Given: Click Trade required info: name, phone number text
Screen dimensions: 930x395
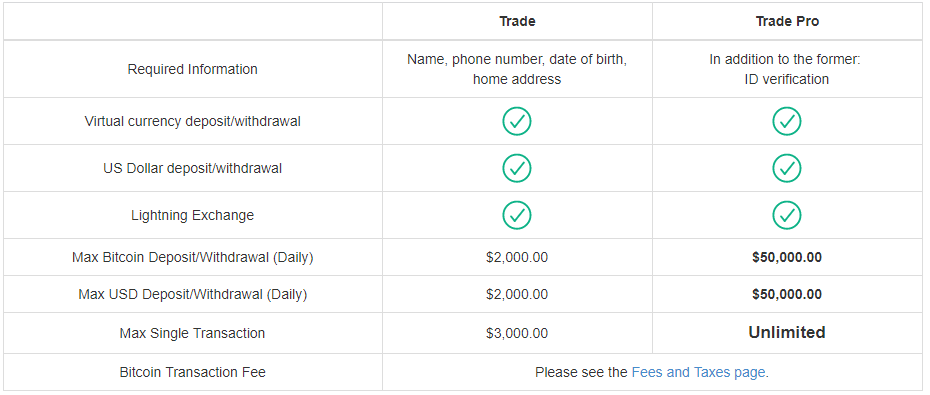Looking at the screenshot, I should pyautogui.click(x=517, y=69).
